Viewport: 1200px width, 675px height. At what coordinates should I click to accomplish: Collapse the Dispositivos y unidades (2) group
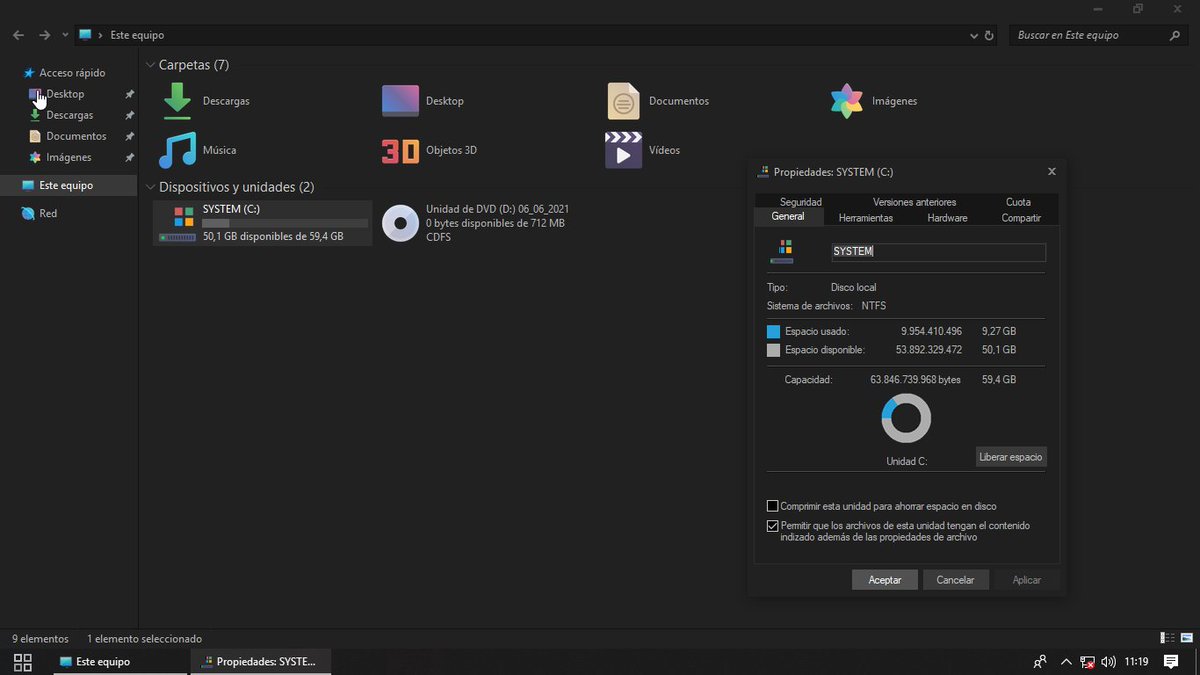click(x=150, y=187)
